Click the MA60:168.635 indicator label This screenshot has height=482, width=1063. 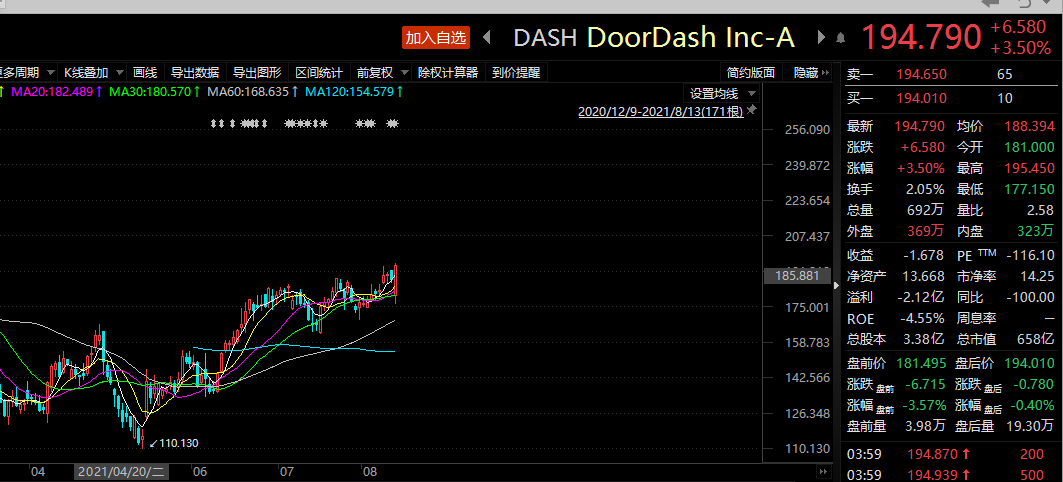point(253,92)
